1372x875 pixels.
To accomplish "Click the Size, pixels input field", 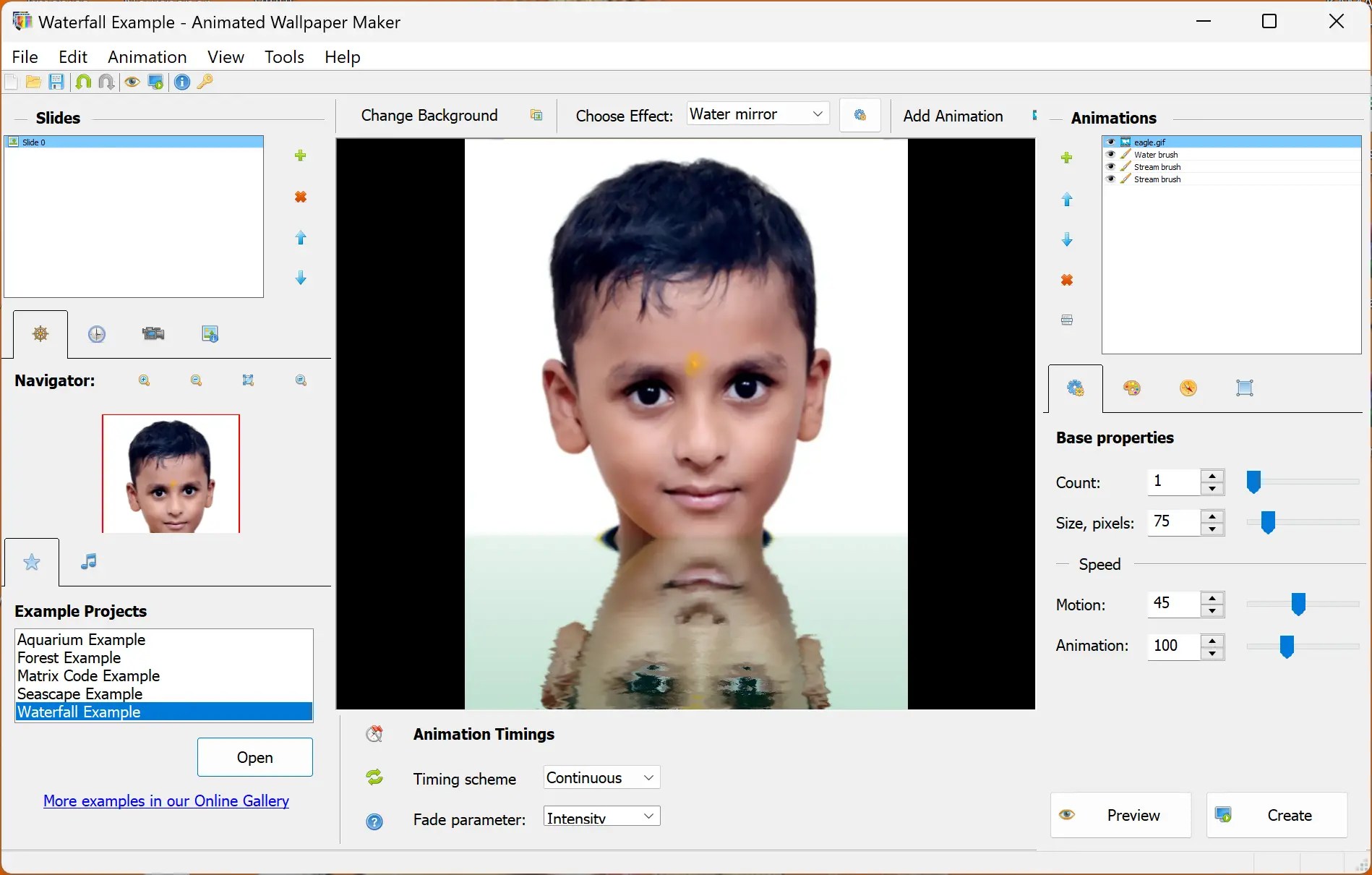I will (x=1174, y=522).
